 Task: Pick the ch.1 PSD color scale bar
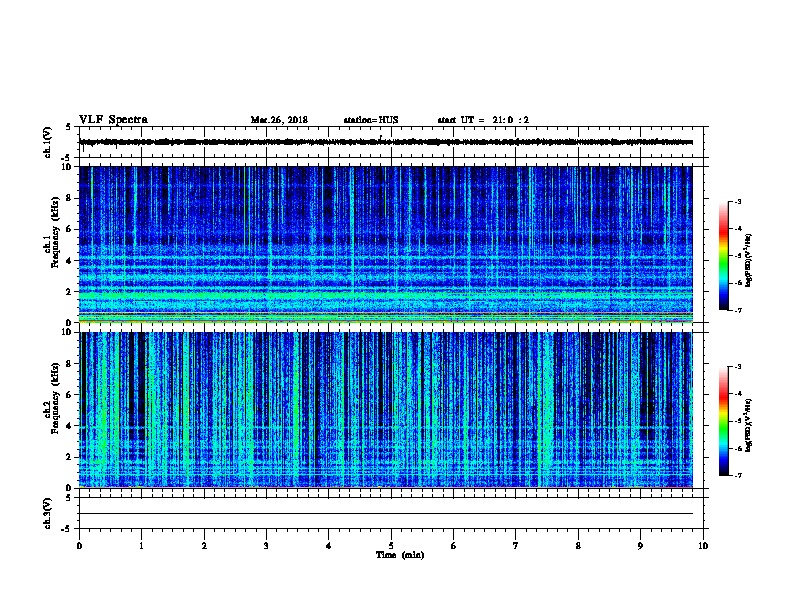(723, 256)
